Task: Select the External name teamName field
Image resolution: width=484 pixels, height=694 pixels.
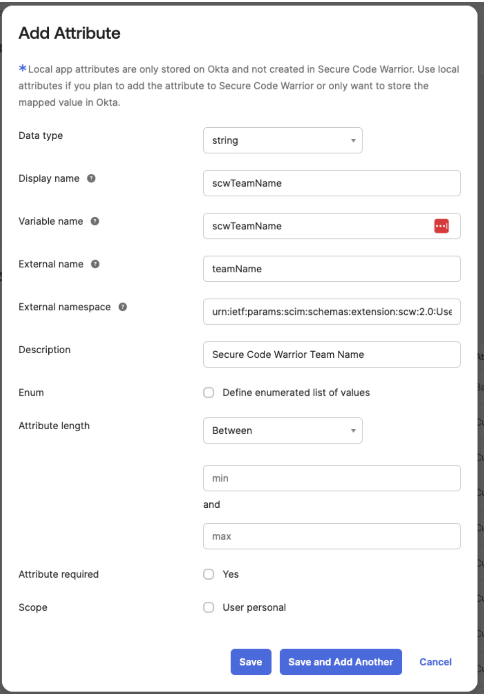Action: [332, 269]
